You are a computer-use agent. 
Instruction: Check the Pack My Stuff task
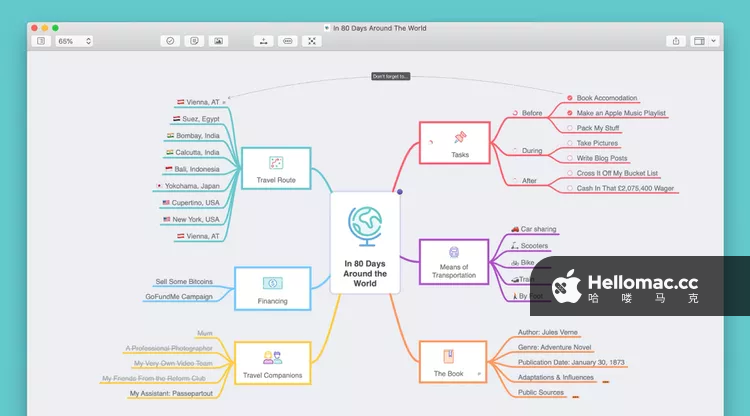tap(569, 128)
